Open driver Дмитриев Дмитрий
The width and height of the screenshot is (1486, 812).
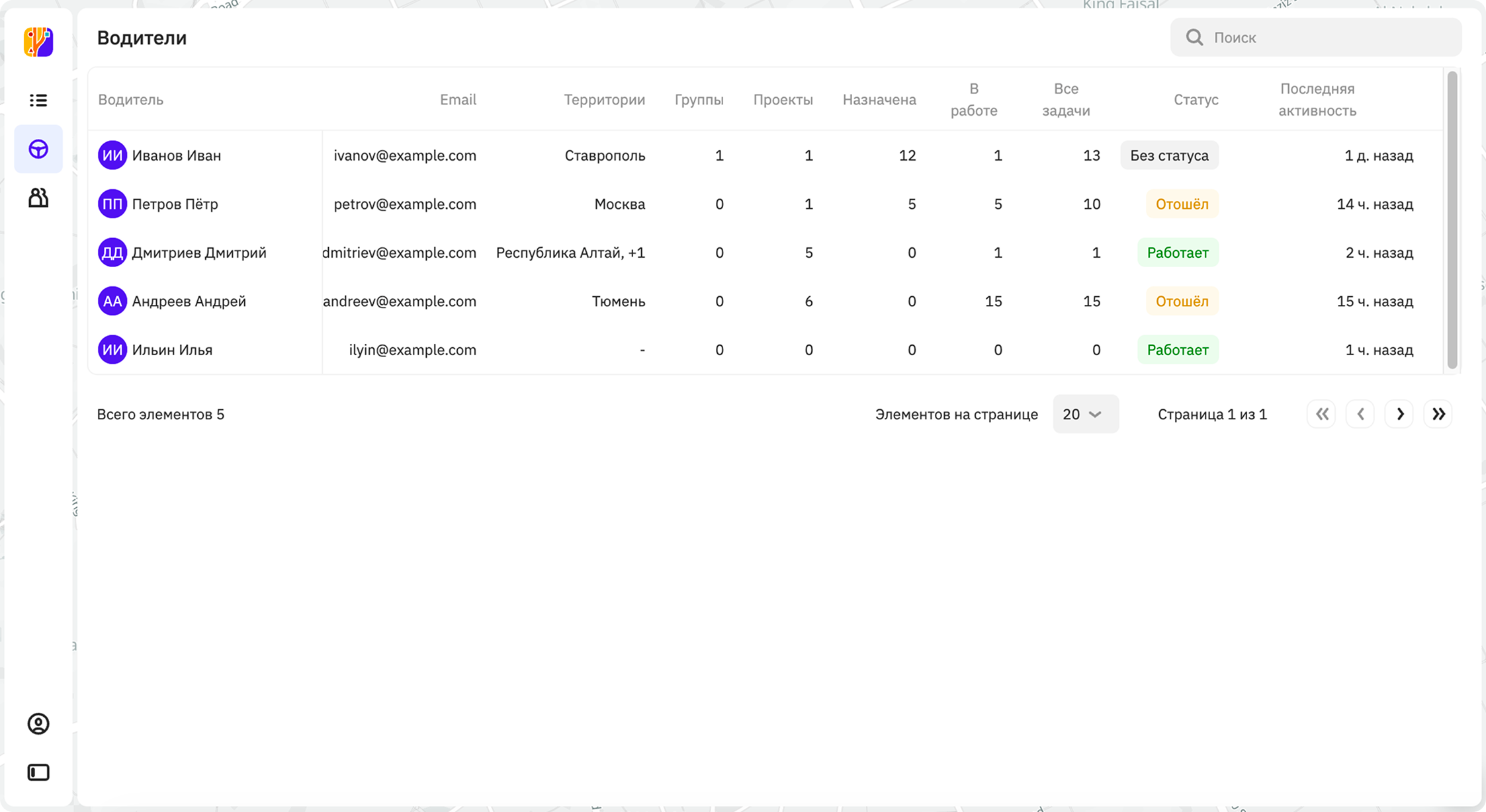click(199, 253)
